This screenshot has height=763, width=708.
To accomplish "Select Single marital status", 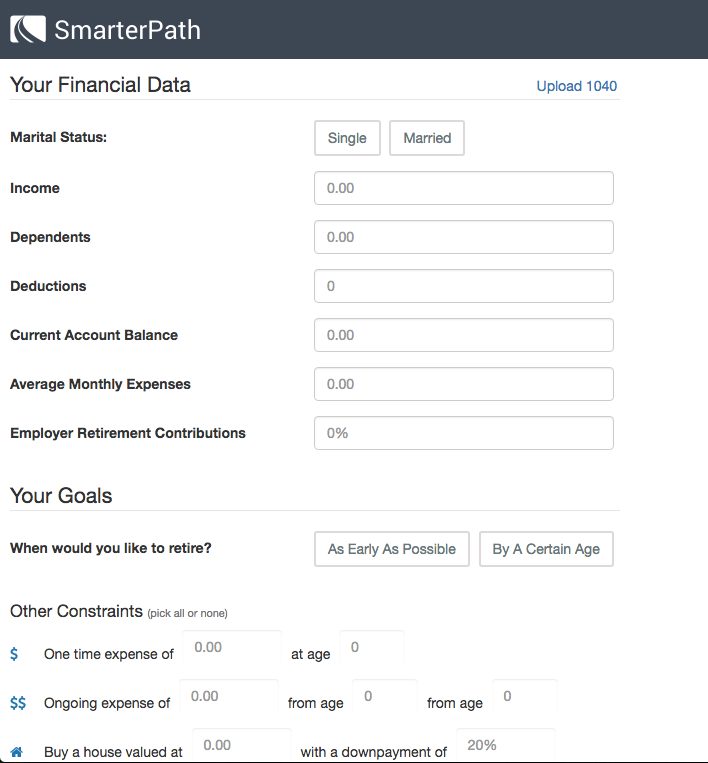I will (347, 138).
